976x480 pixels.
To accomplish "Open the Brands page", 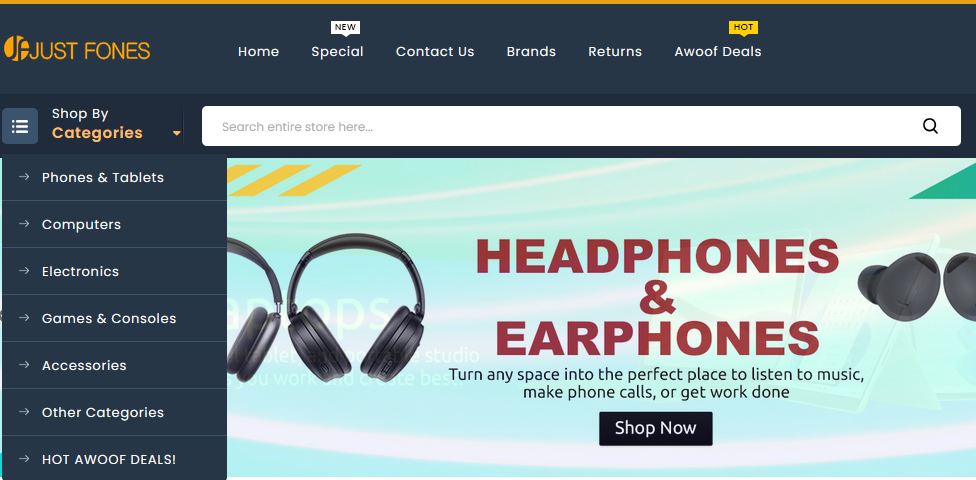I will [531, 52].
